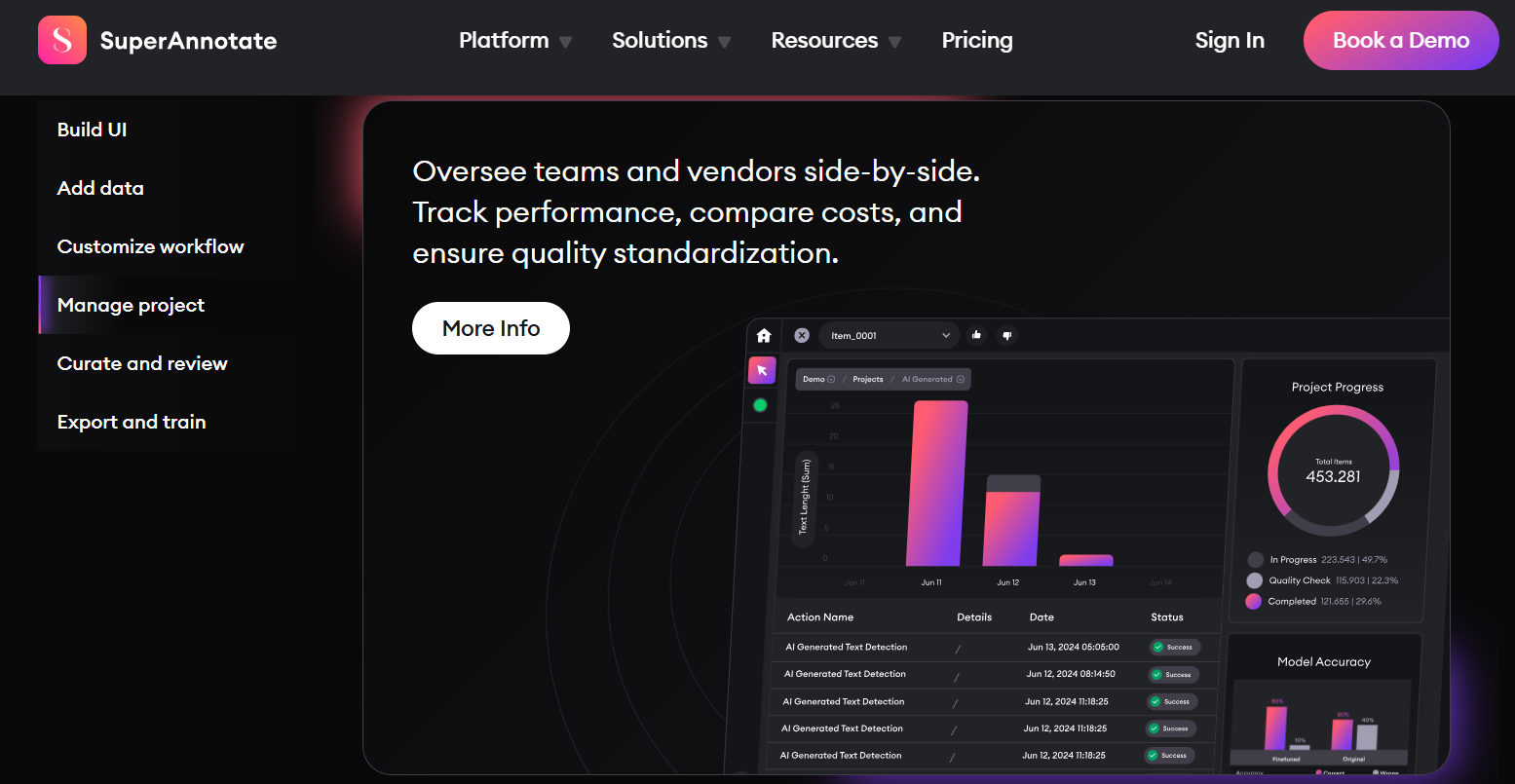Open the Export and train tab
The width and height of the screenshot is (1515, 784).
click(132, 422)
